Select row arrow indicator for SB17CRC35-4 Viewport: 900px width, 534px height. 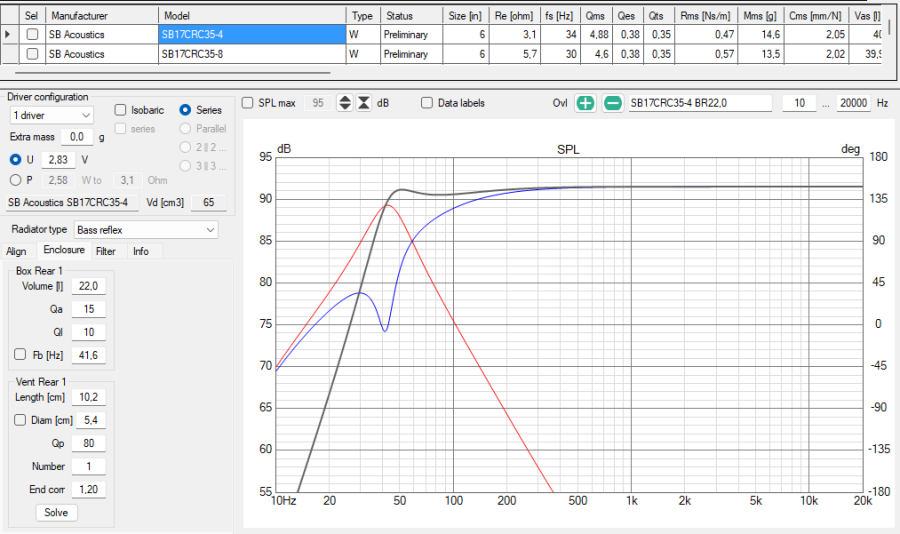tap(7, 34)
